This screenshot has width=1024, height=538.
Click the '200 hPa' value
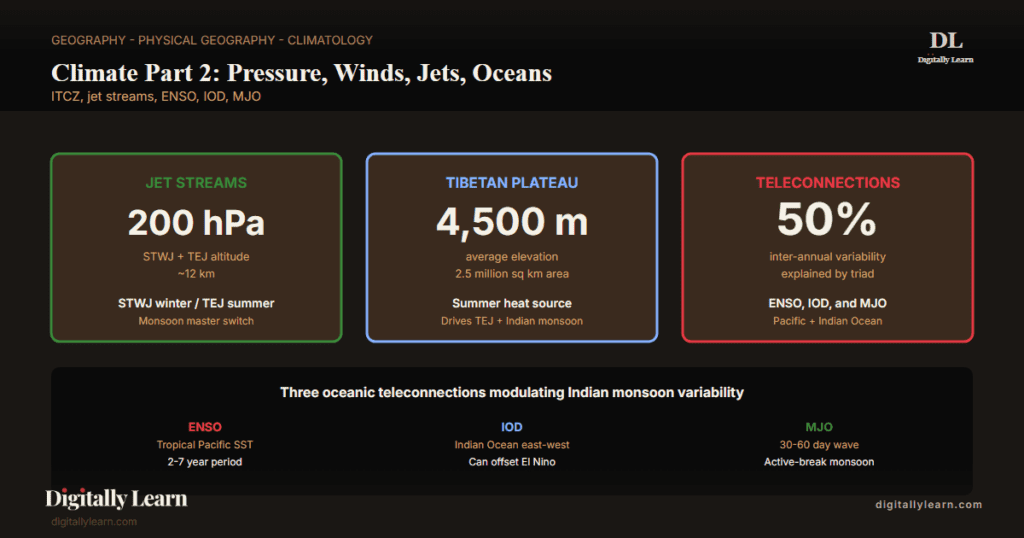[x=196, y=222]
